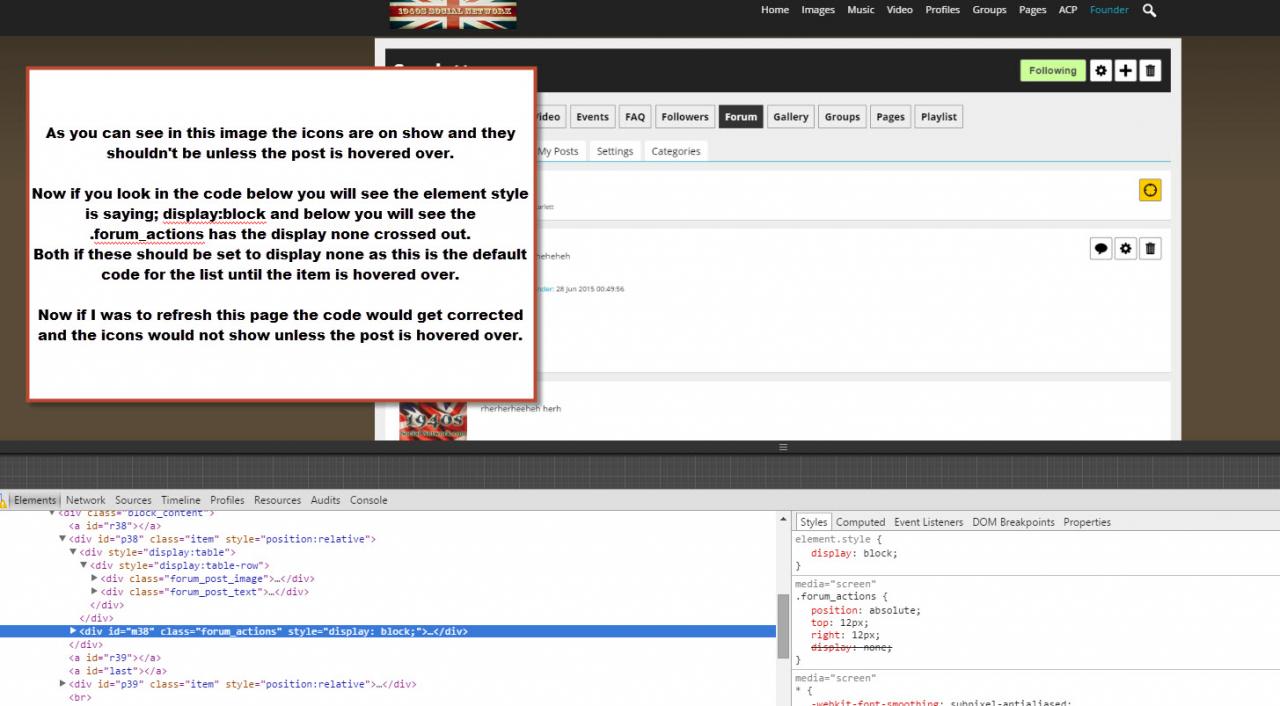Expand the div id="m38" forum_actions node

pyautogui.click(x=73, y=632)
